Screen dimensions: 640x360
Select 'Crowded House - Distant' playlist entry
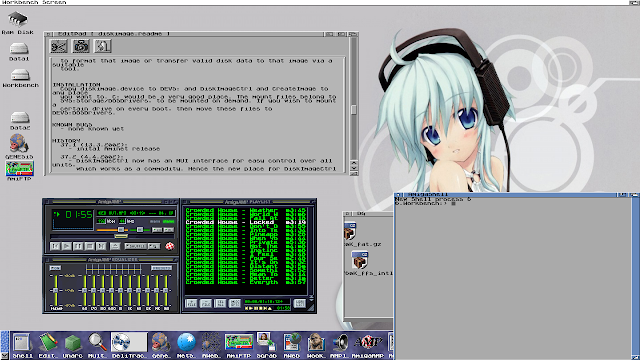pyautogui.click(x=245, y=266)
